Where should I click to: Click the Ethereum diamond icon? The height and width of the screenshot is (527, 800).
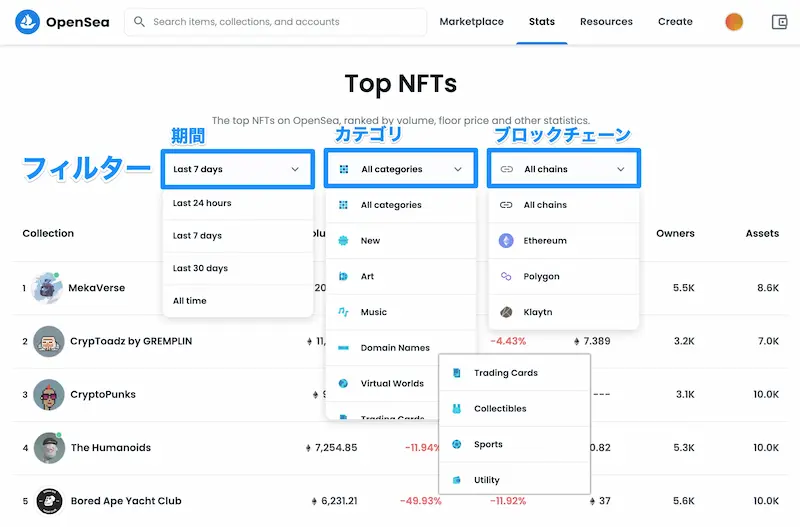506,241
